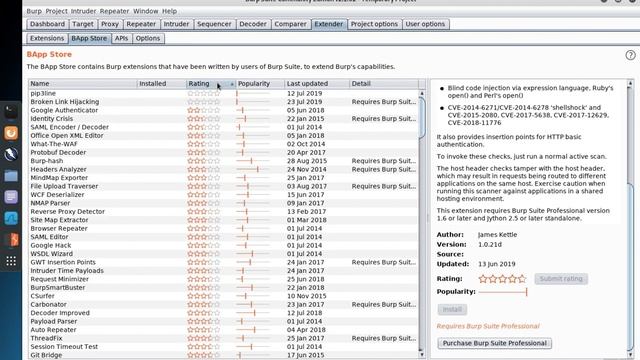Select the Session Timeout Test row

coord(223,347)
